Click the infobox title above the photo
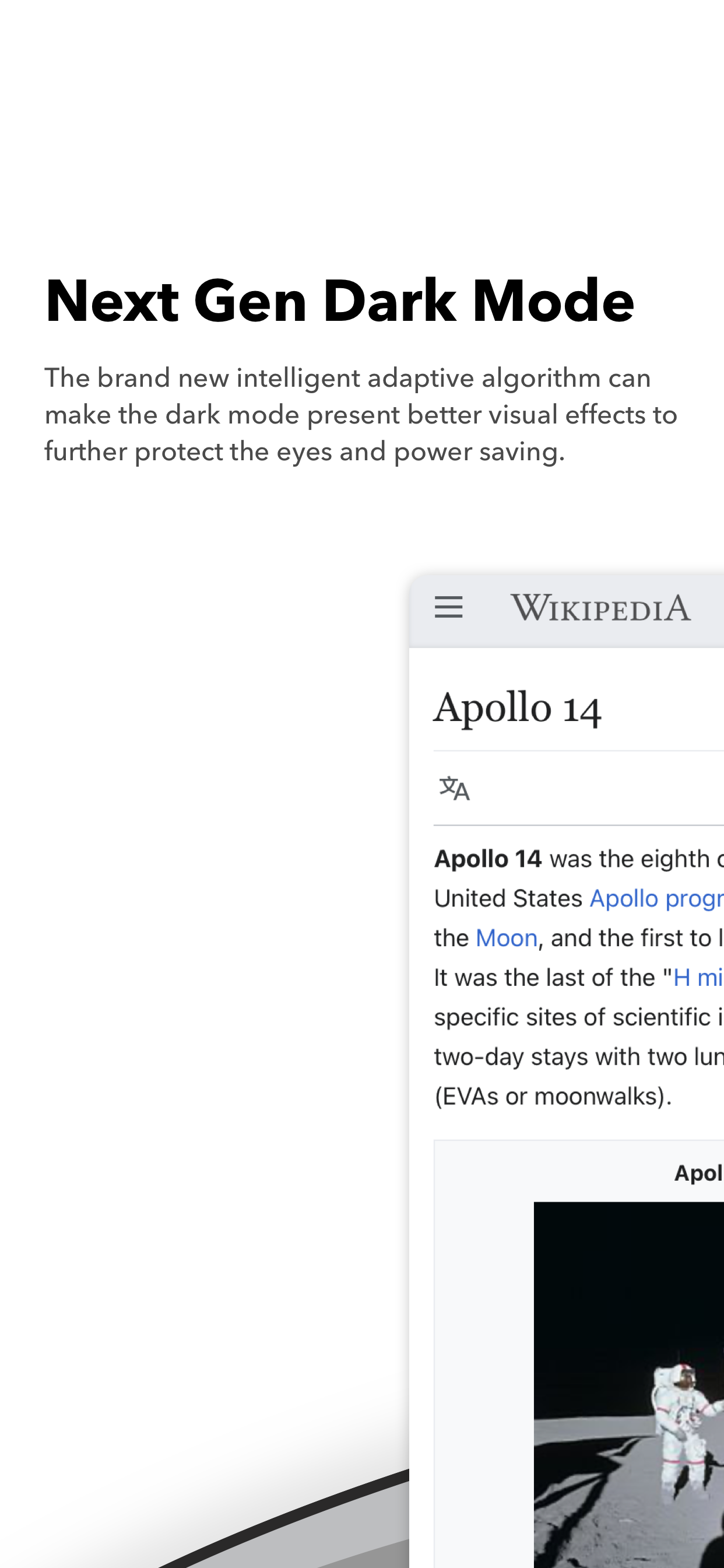The width and height of the screenshot is (724, 1568). [x=698, y=1173]
